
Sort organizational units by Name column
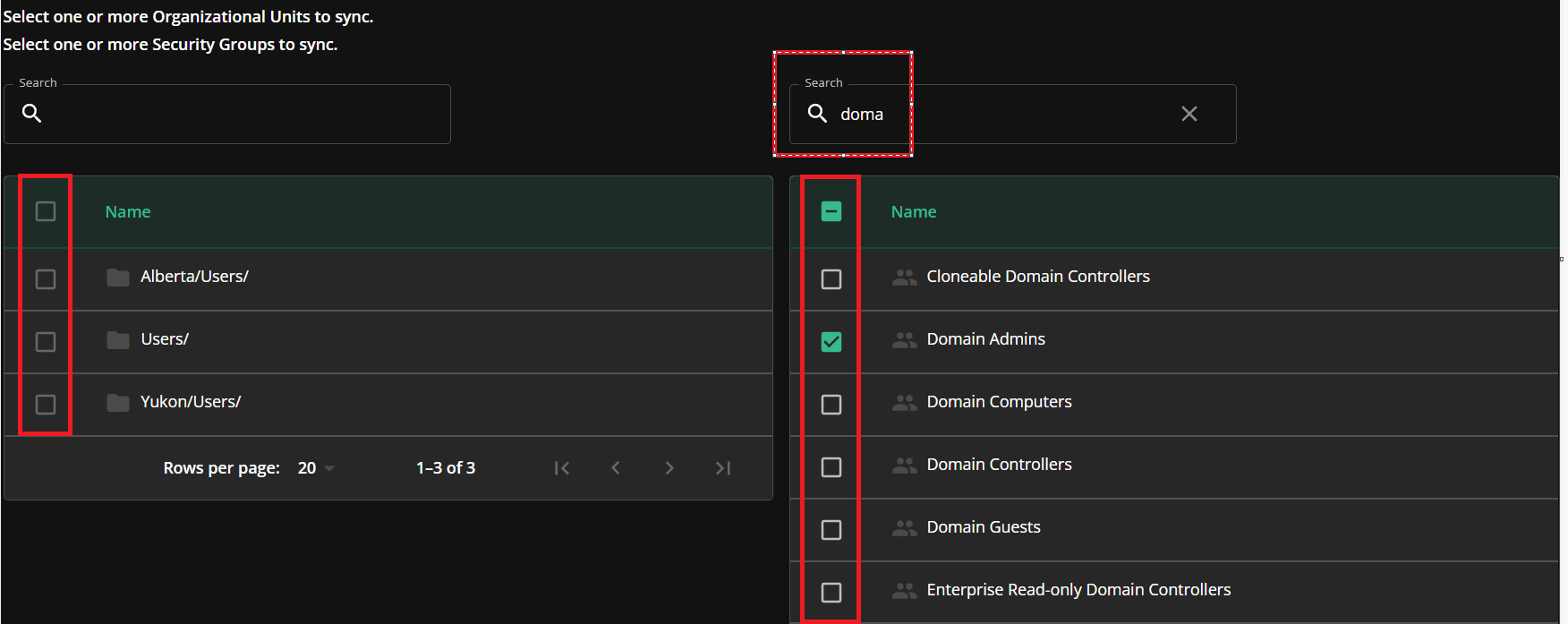point(128,212)
